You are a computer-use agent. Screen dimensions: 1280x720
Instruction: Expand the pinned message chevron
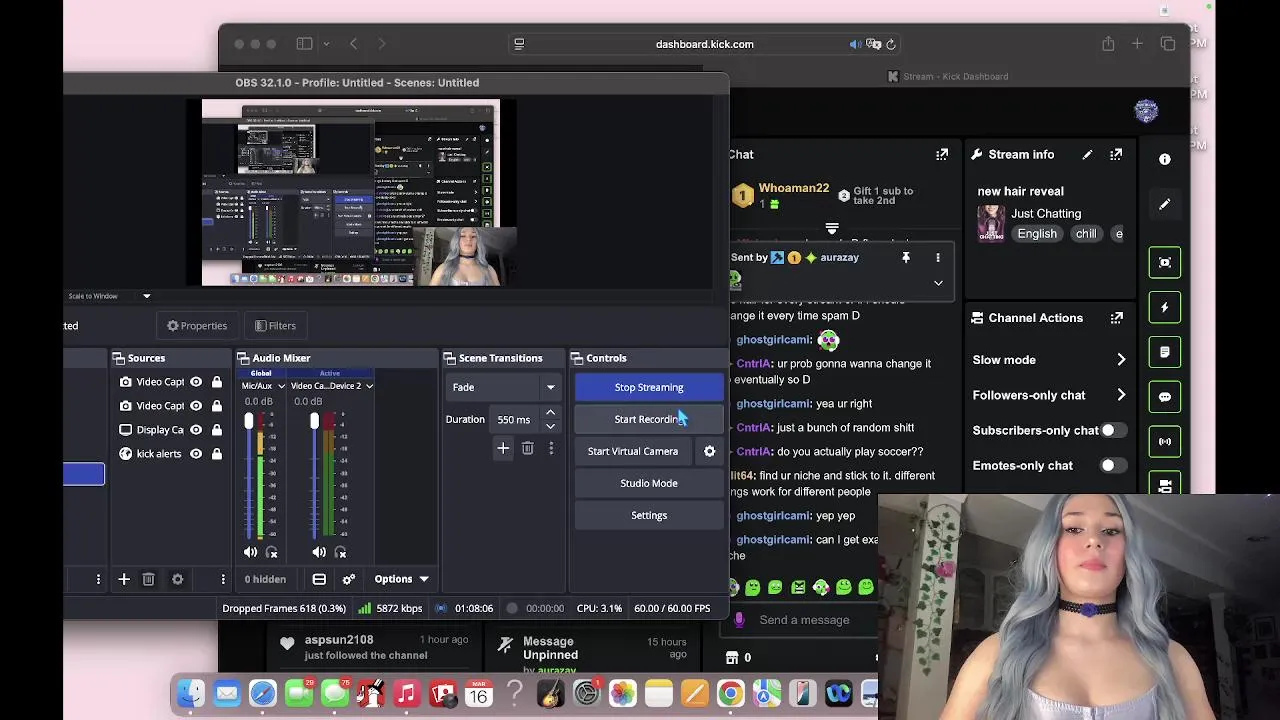click(x=938, y=283)
